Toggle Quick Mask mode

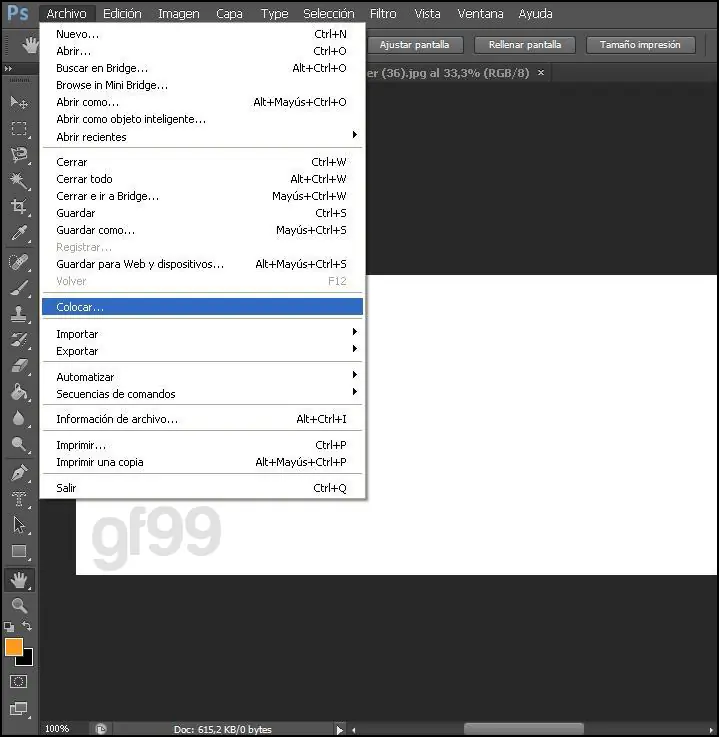click(x=18, y=682)
